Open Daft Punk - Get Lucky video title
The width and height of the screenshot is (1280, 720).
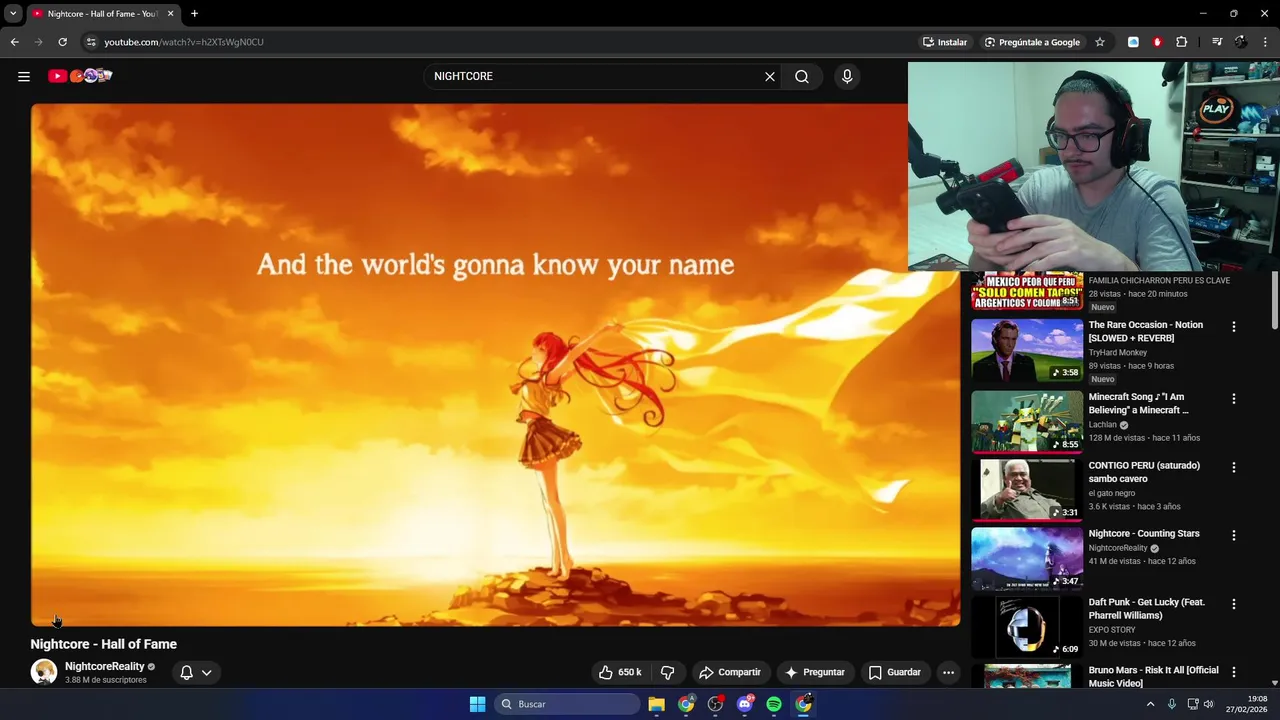[x=1146, y=609]
